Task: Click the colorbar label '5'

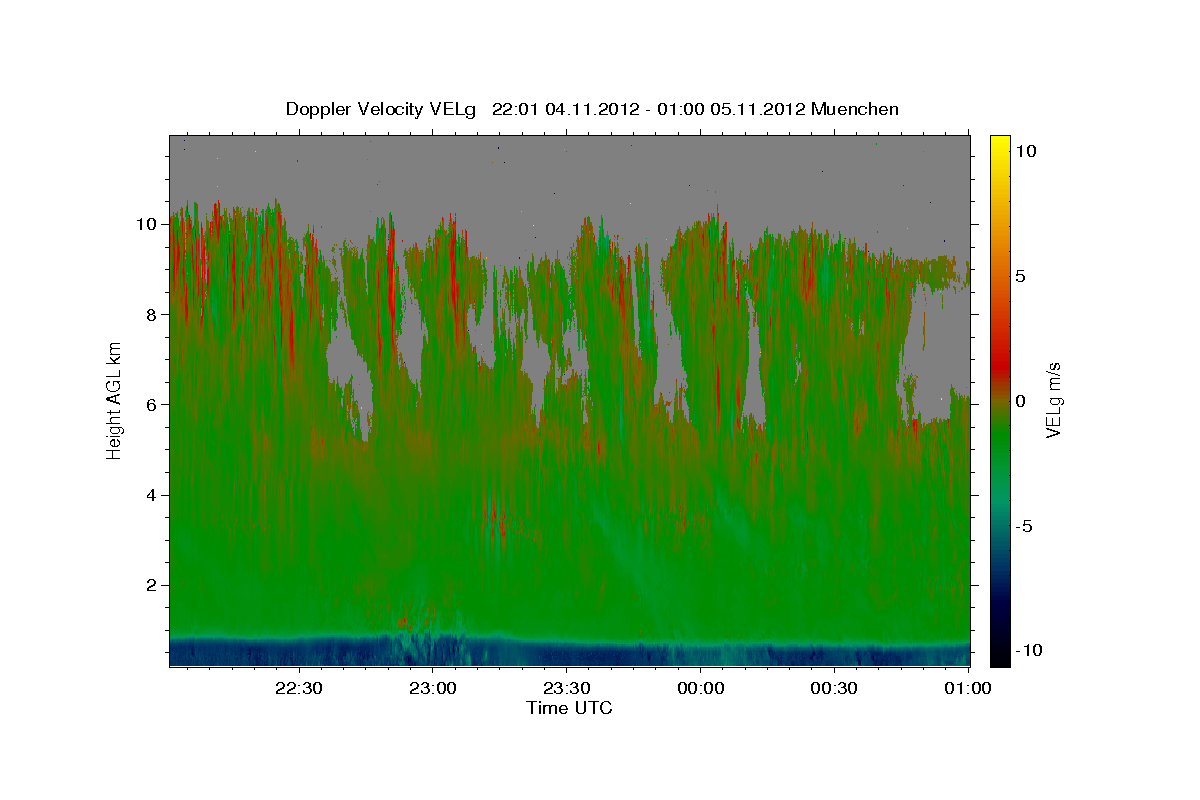Action: click(x=1022, y=275)
